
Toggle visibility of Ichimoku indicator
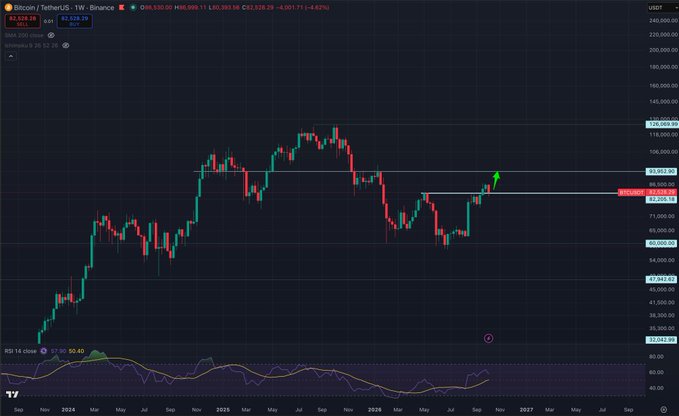point(66,45)
